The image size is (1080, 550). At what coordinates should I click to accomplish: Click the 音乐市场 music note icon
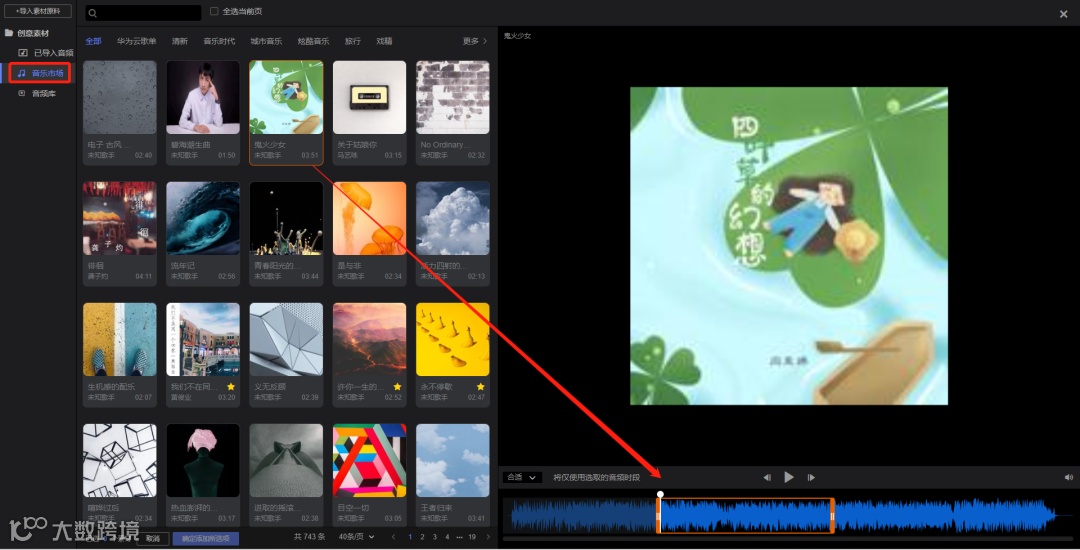pos(21,72)
